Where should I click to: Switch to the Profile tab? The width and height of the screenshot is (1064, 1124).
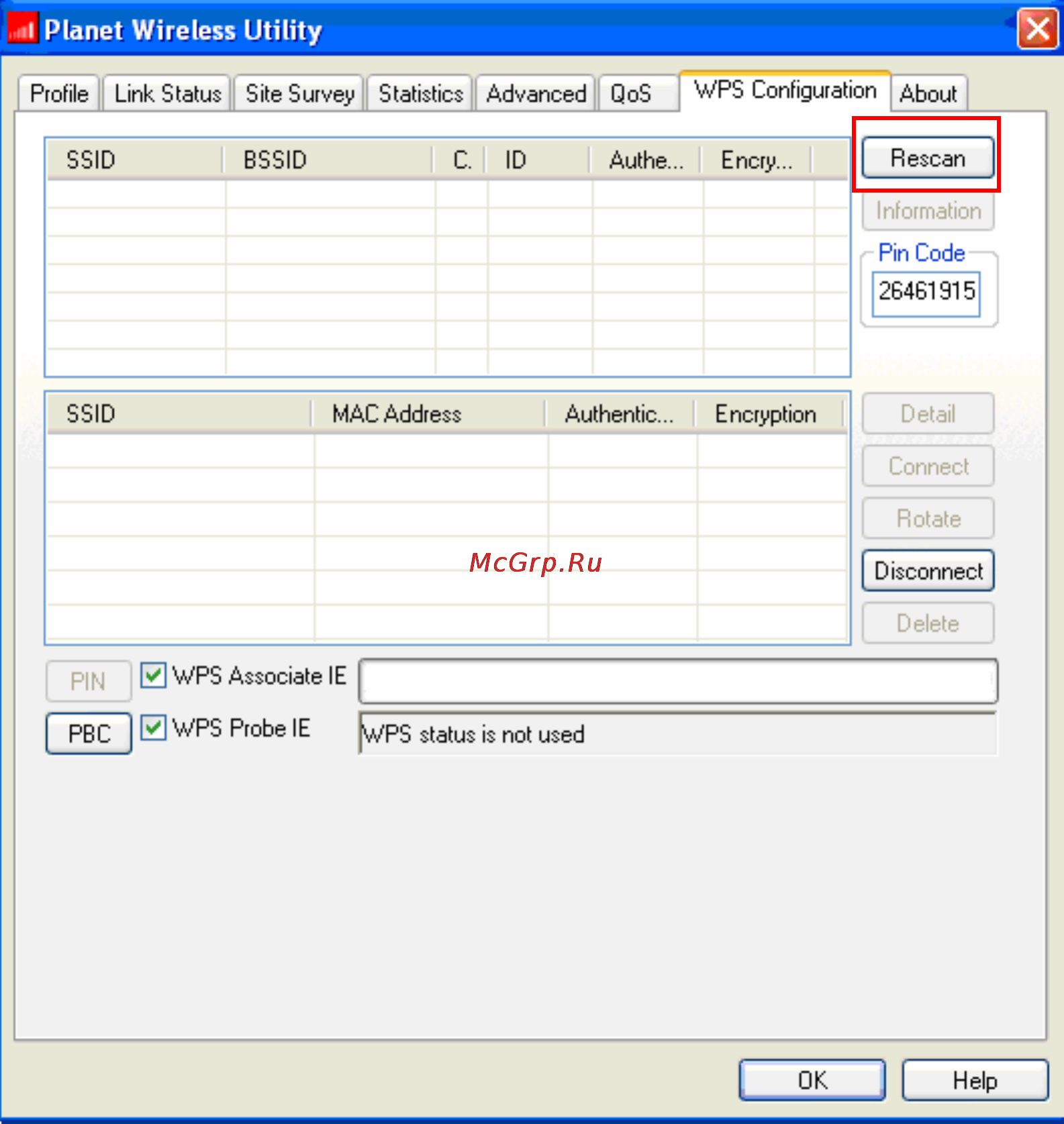tap(59, 93)
